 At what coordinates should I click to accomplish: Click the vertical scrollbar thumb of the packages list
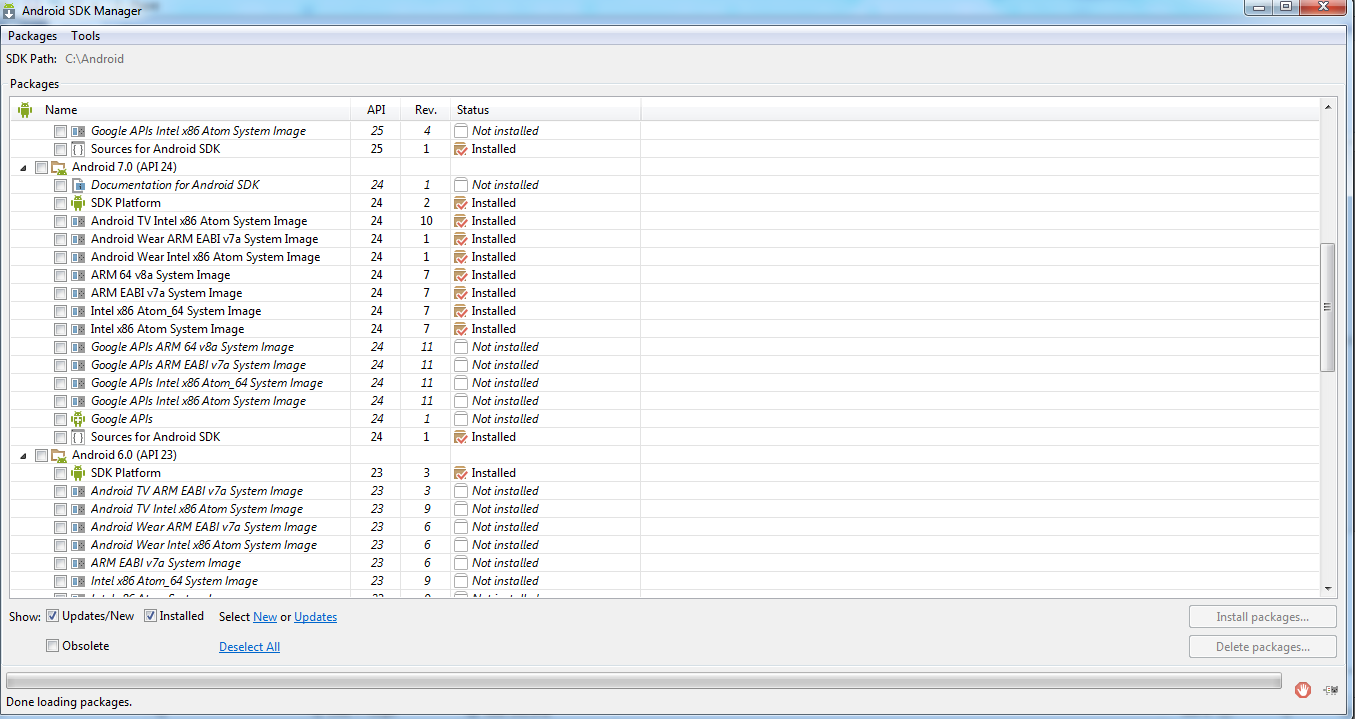(x=1328, y=307)
